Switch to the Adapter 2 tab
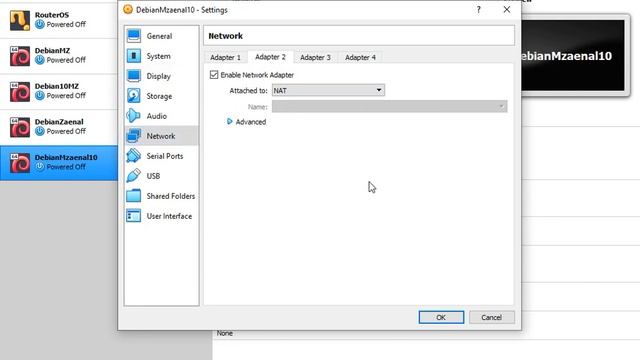This screenshot has width=640, height=360. click(270, 57)
